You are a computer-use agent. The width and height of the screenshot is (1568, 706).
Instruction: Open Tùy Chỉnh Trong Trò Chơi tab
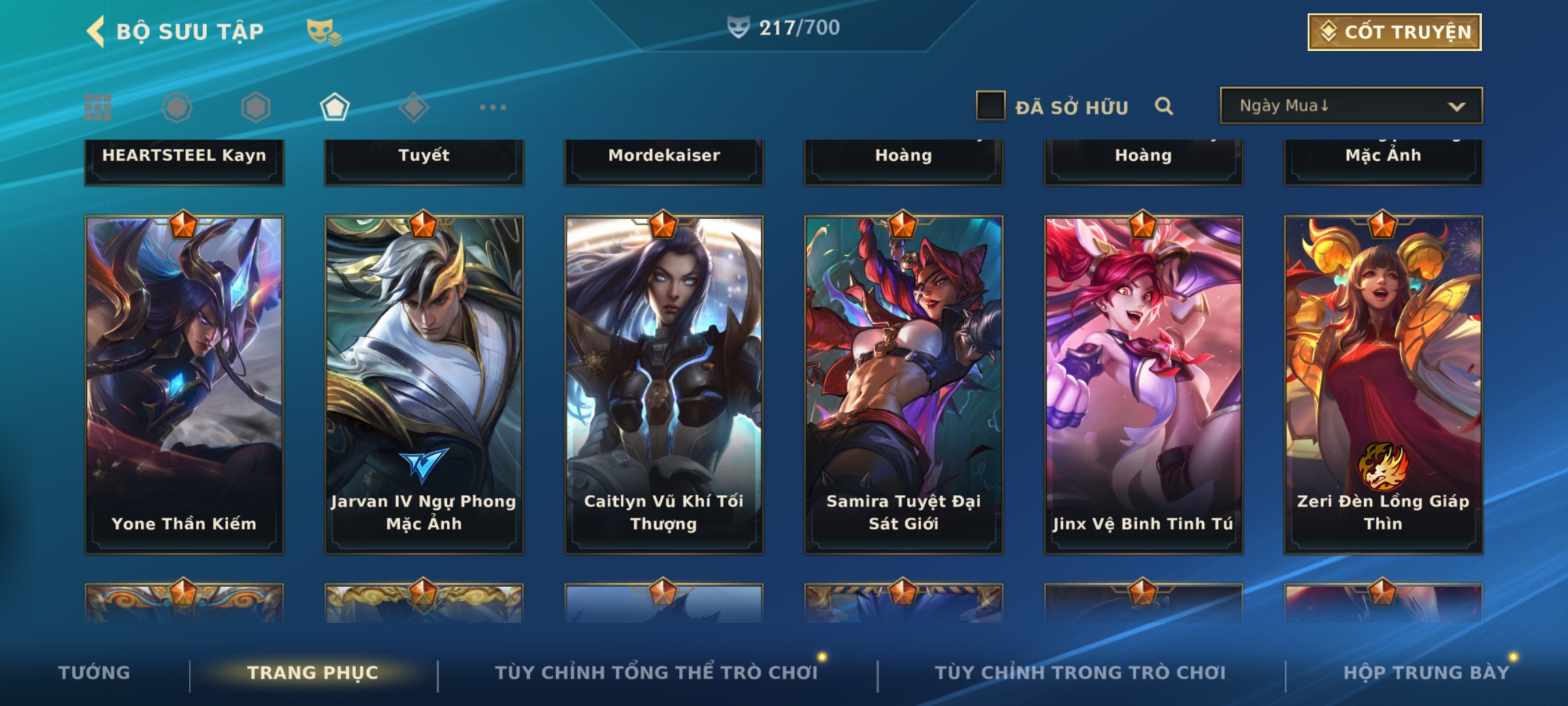point(1080,673)
